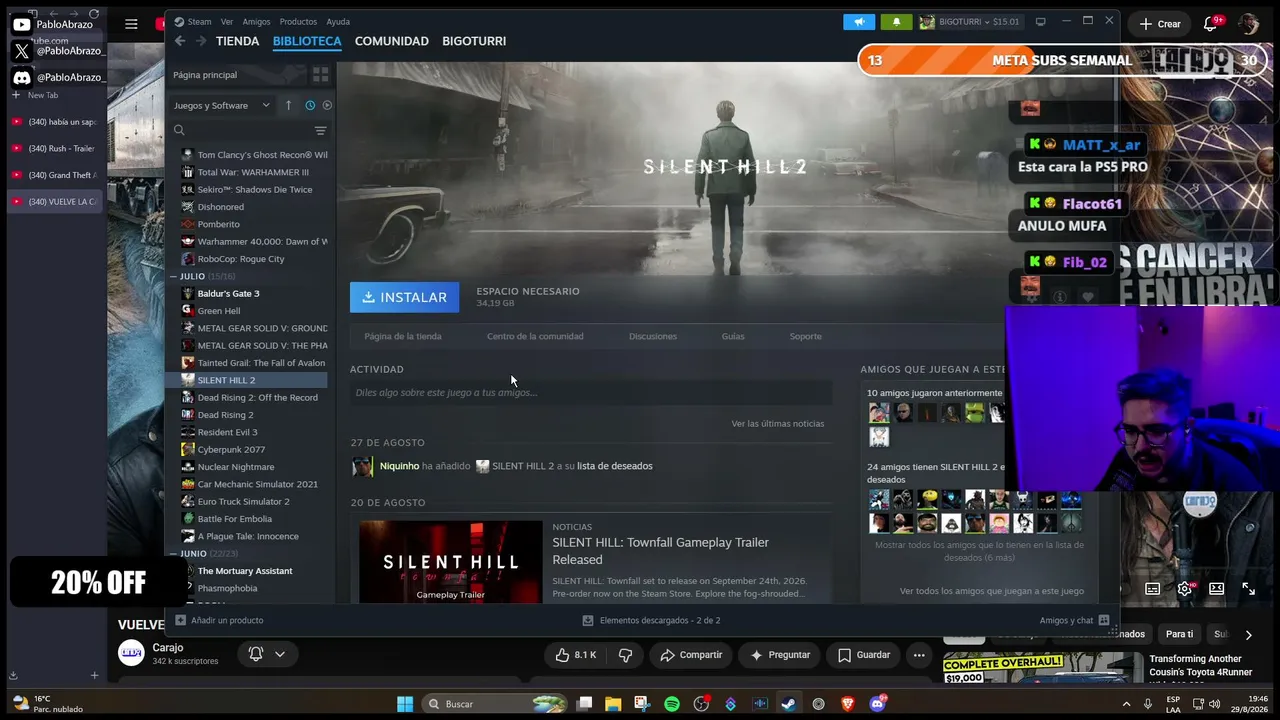Open File Explorer from the taskbar
This screenshot has width=1280, height=720.
(x=613, y=704)
